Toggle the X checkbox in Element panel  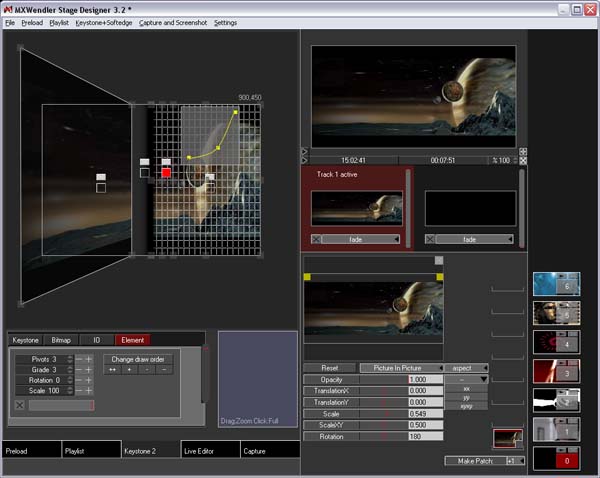20,405
